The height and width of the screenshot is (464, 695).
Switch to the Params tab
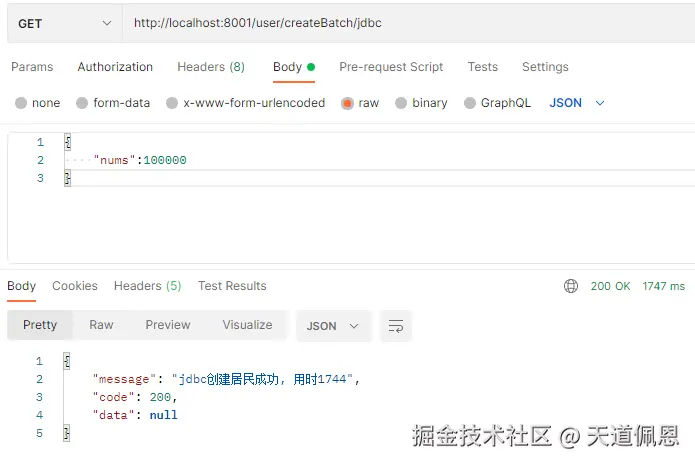(32, 67)
